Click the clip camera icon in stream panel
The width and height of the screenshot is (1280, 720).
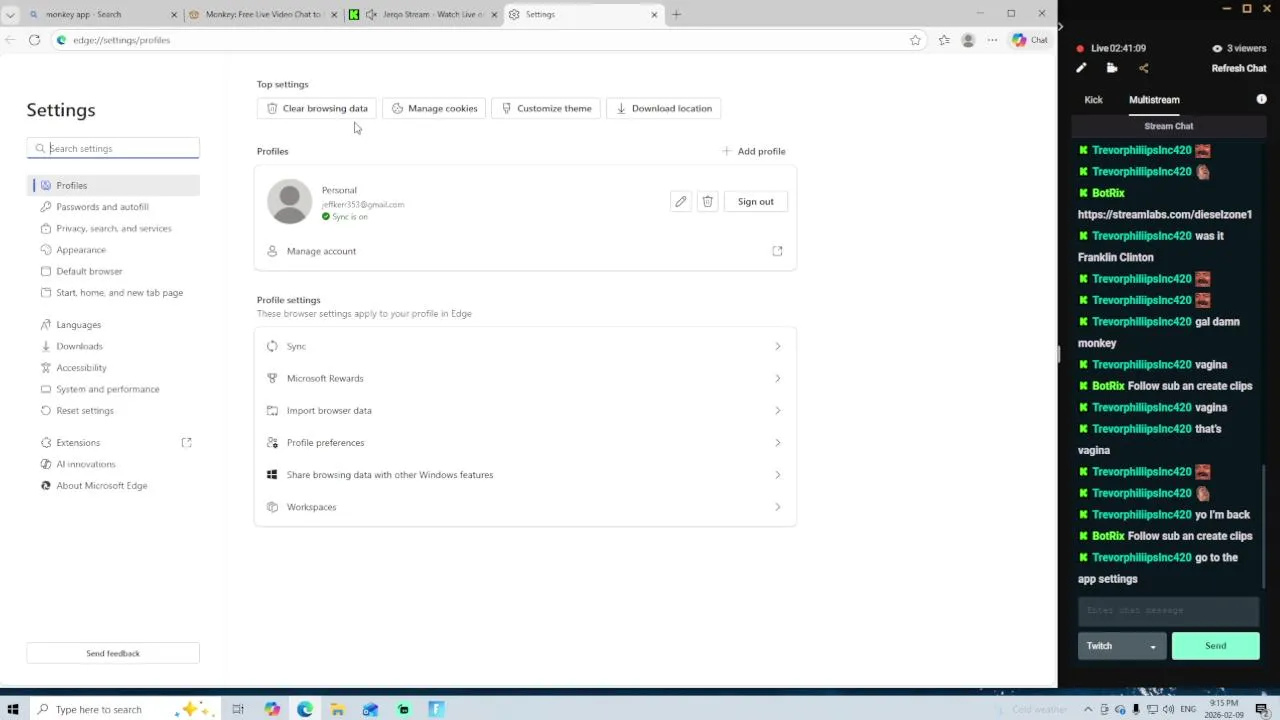pyautogui.click(x=1112, y=68)
